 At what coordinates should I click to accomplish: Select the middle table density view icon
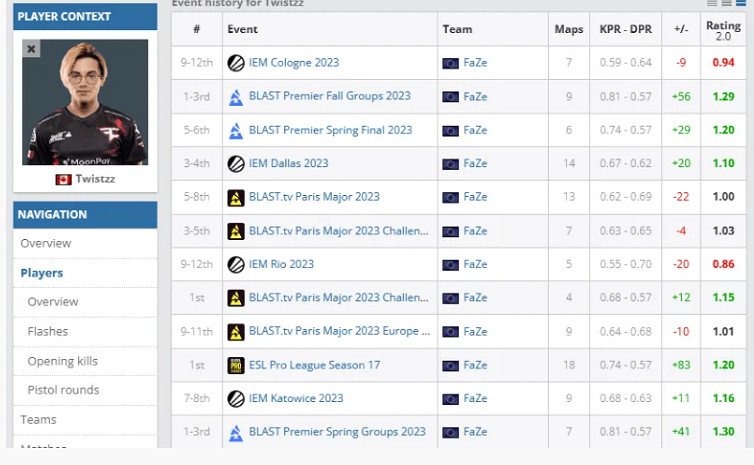tap(726, 4)
